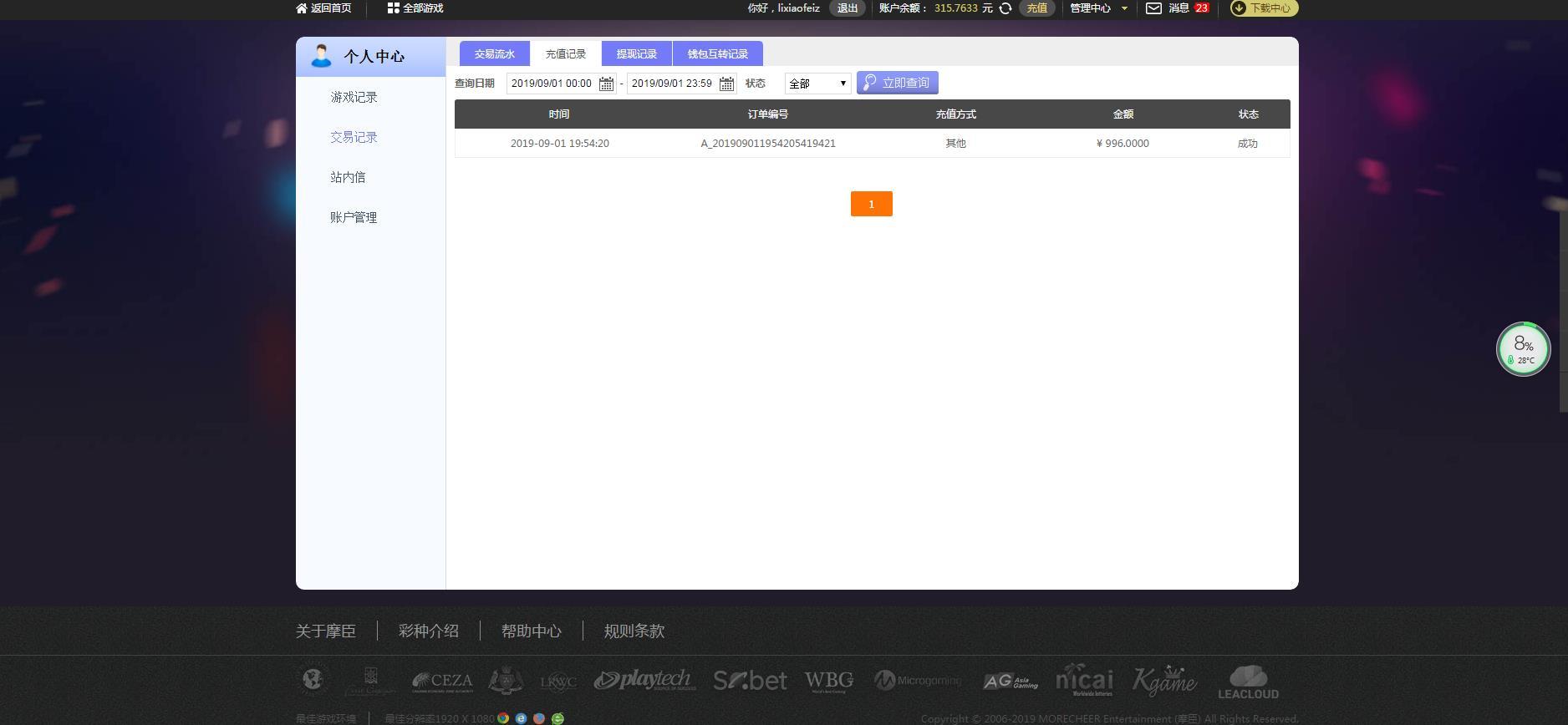Open the end date calendar picker
This screenshot has height=725, width=1568.
(x=726, y=84)
